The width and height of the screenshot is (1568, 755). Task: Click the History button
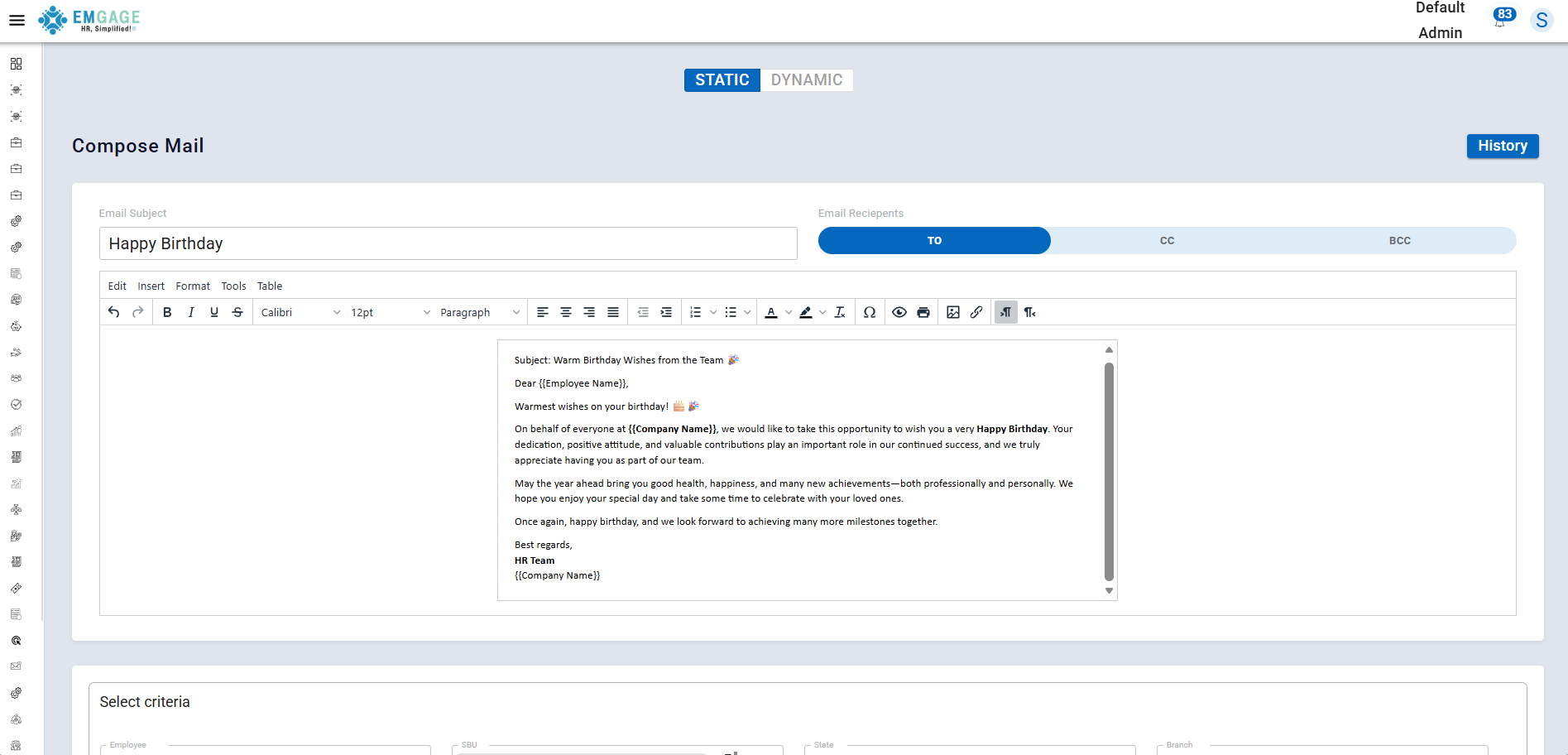[x=1502, y=146]
